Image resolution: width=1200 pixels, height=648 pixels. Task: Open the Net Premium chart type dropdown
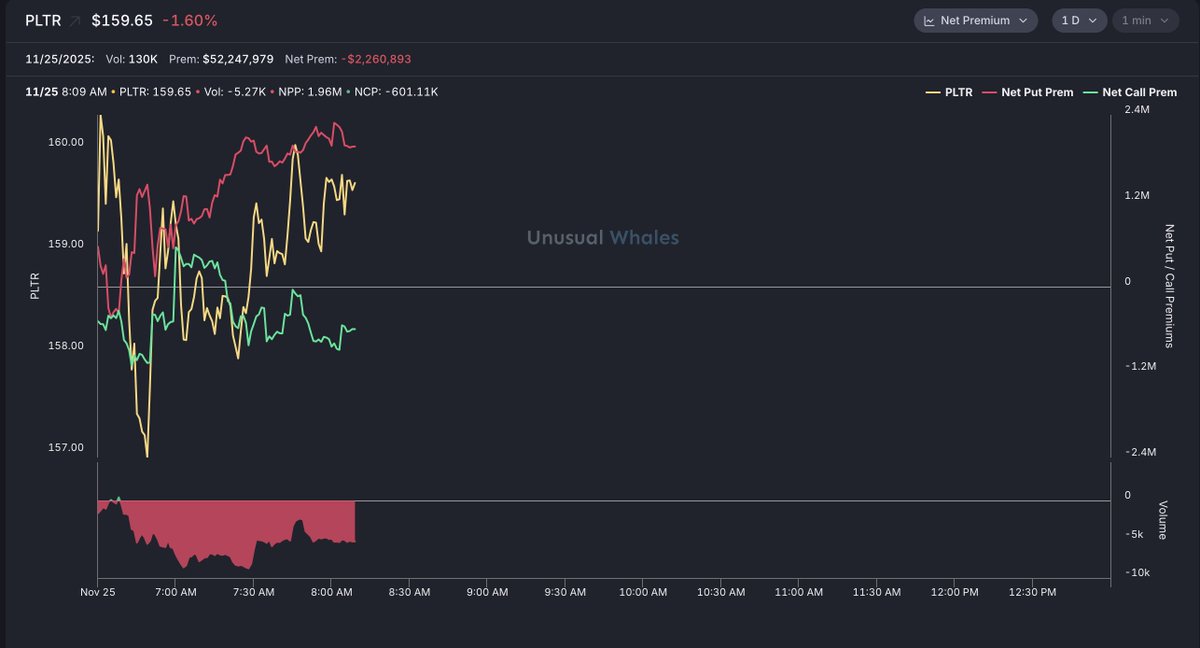click(976, 21)
